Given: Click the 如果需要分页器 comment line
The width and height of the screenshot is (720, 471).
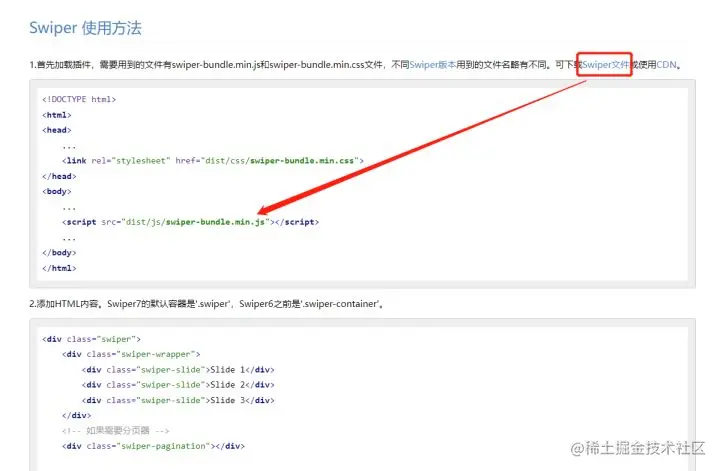Looking at the screenshot, I should click(116, 431).
